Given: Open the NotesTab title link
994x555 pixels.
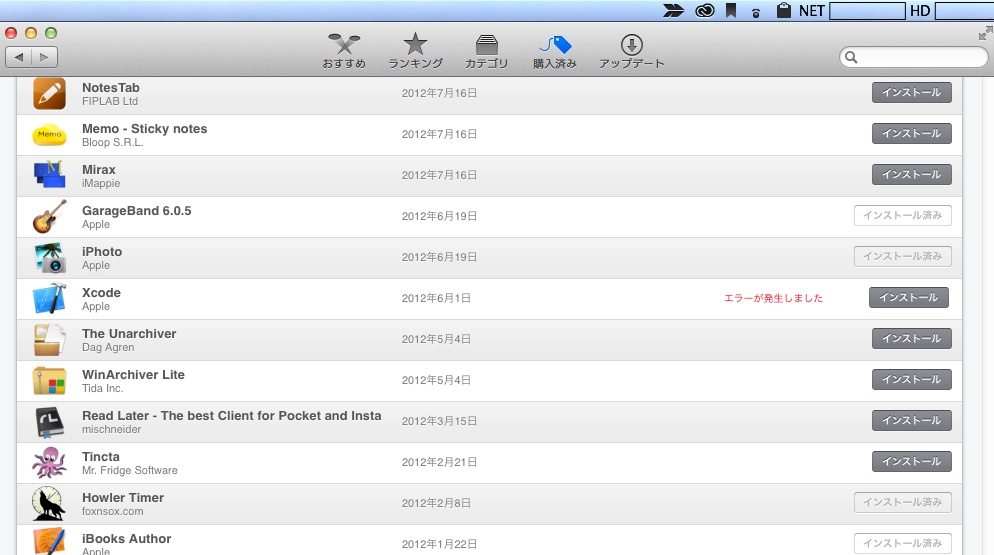Looking at the screenshot, I should (111, 88).
